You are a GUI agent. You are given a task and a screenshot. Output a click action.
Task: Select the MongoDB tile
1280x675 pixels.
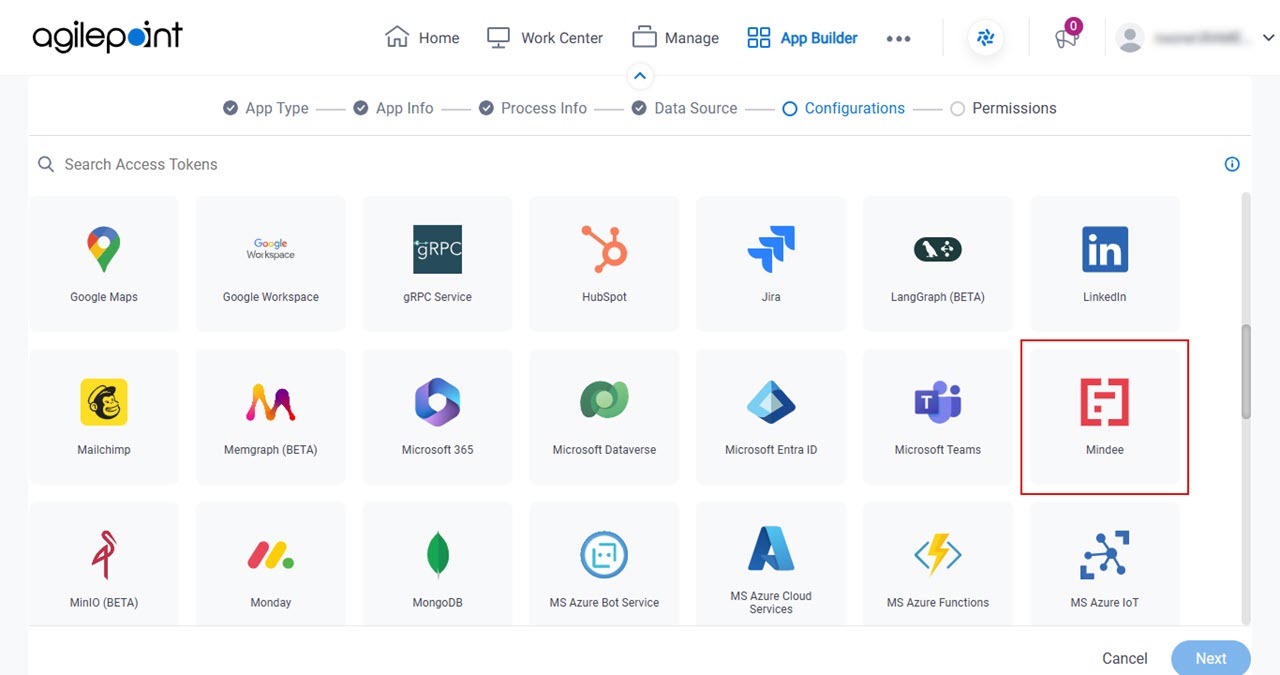437,564
